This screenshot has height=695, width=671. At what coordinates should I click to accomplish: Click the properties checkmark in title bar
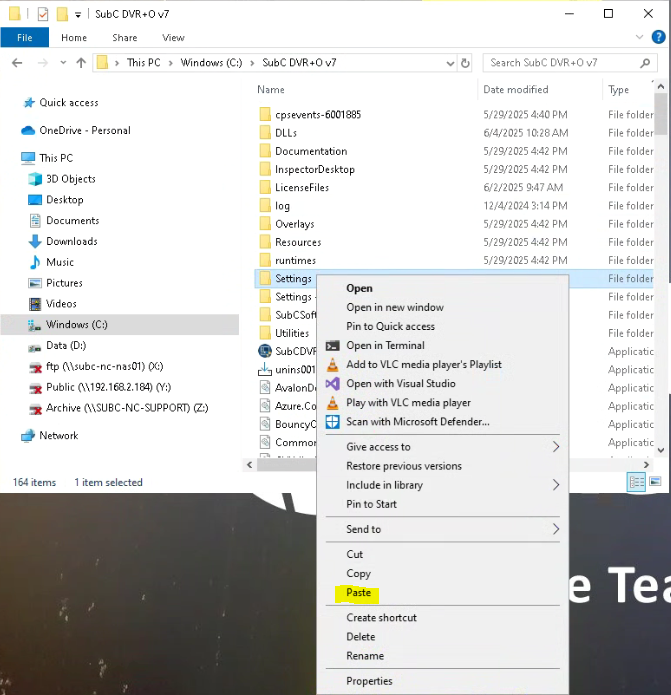tap(42, 14)
